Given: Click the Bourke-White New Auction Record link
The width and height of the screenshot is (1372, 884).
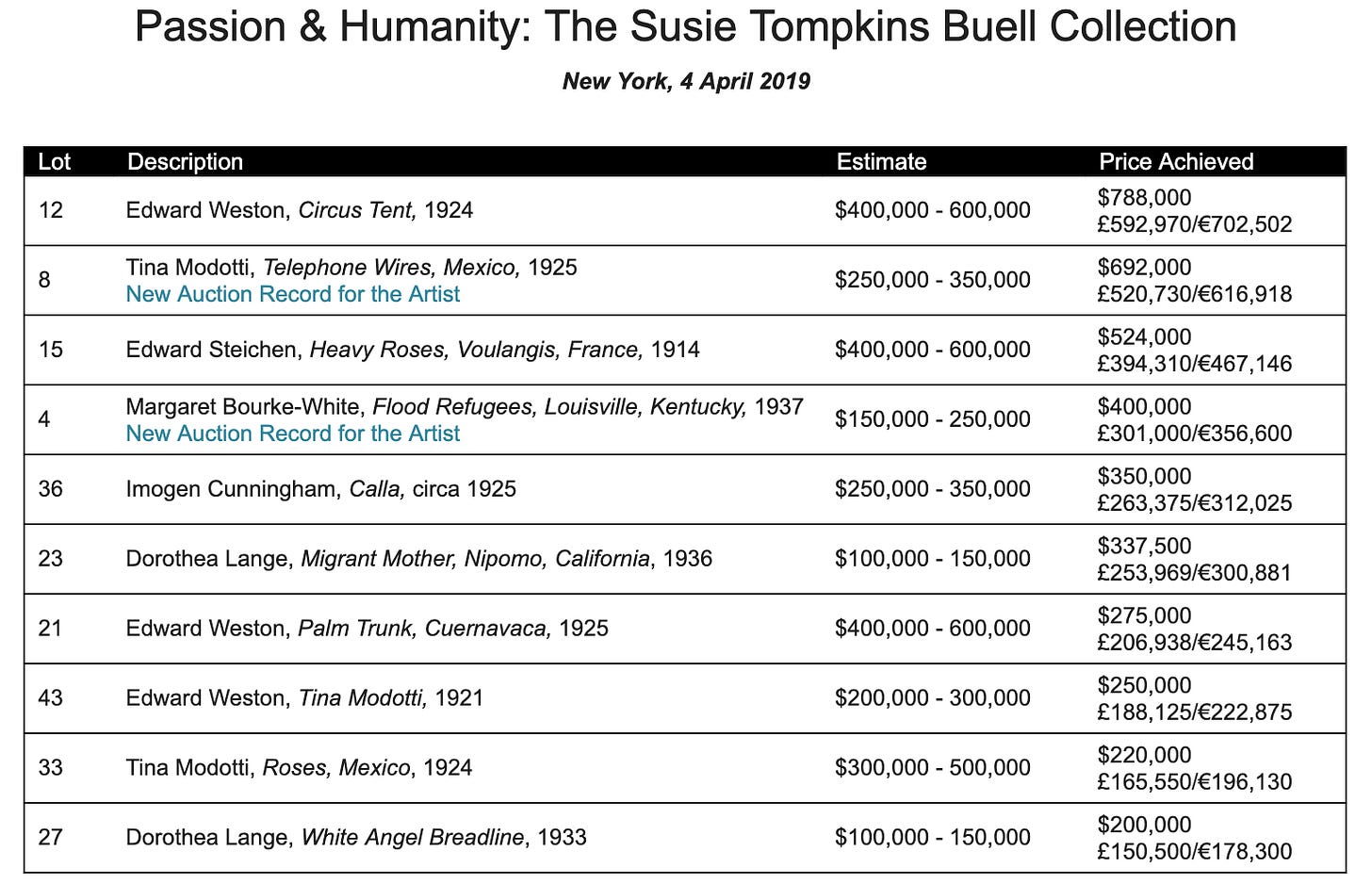Looking at the screenshot, I should (292, 434).
